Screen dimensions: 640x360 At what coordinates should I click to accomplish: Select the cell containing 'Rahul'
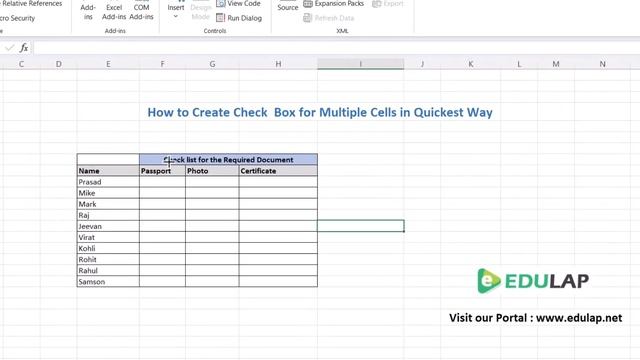(x=108, y=270)
